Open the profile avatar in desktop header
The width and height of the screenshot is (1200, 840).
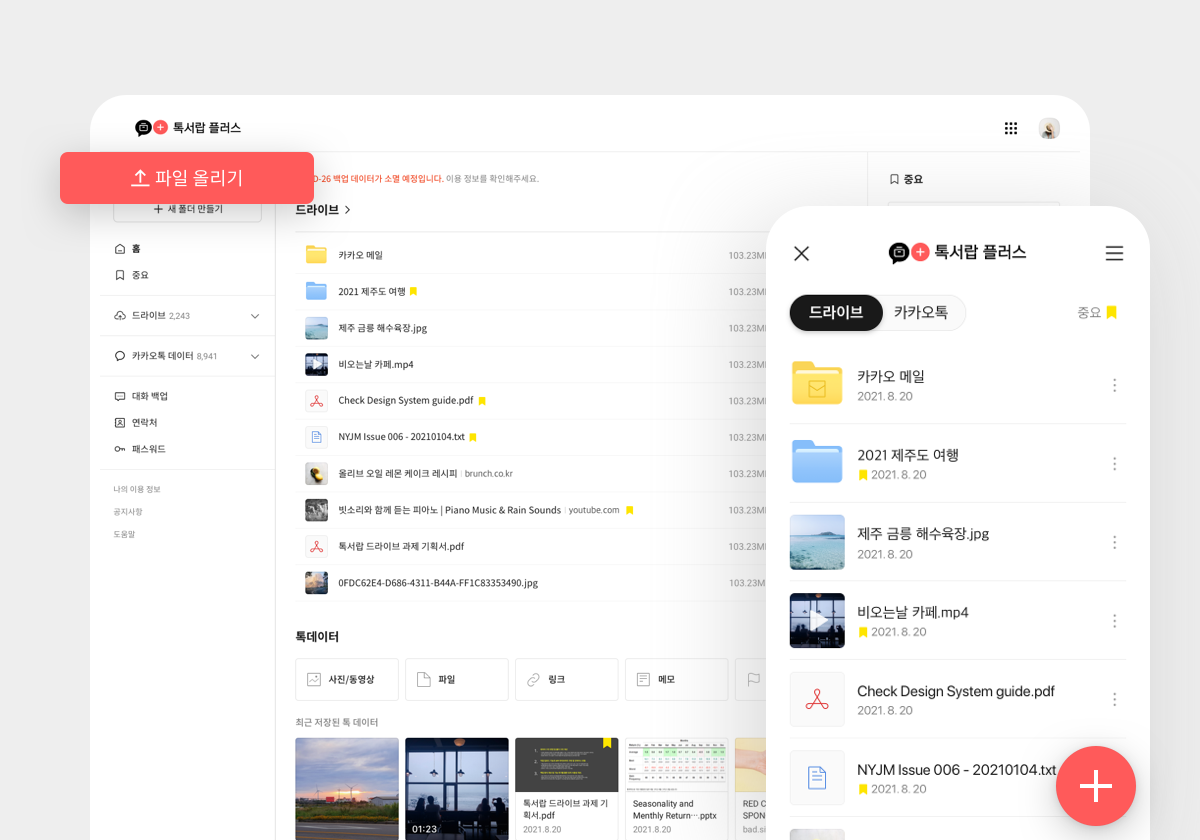pyautogui.click(x=1049, y=128)
